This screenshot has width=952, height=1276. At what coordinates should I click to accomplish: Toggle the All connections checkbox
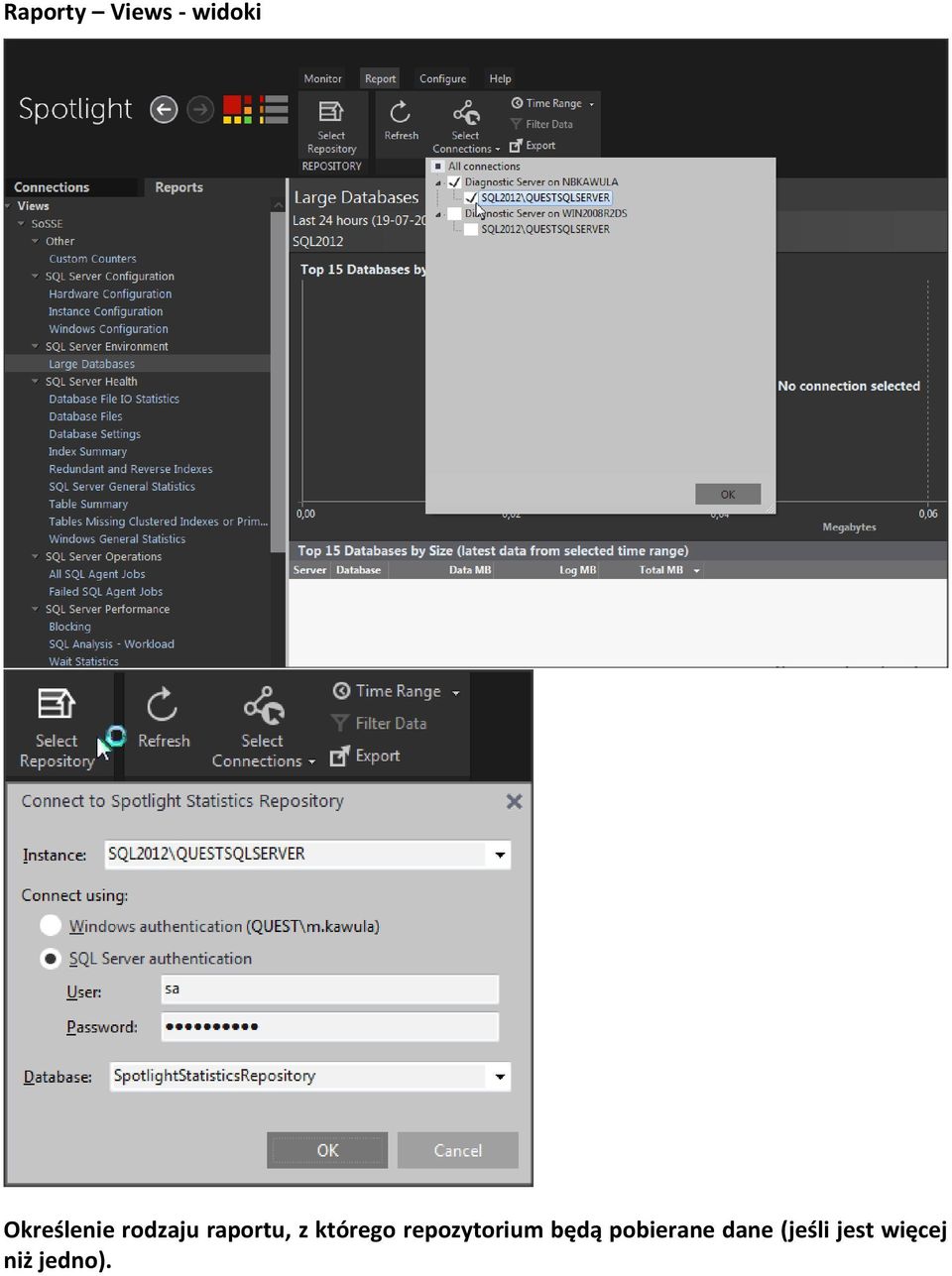[438, 167]
